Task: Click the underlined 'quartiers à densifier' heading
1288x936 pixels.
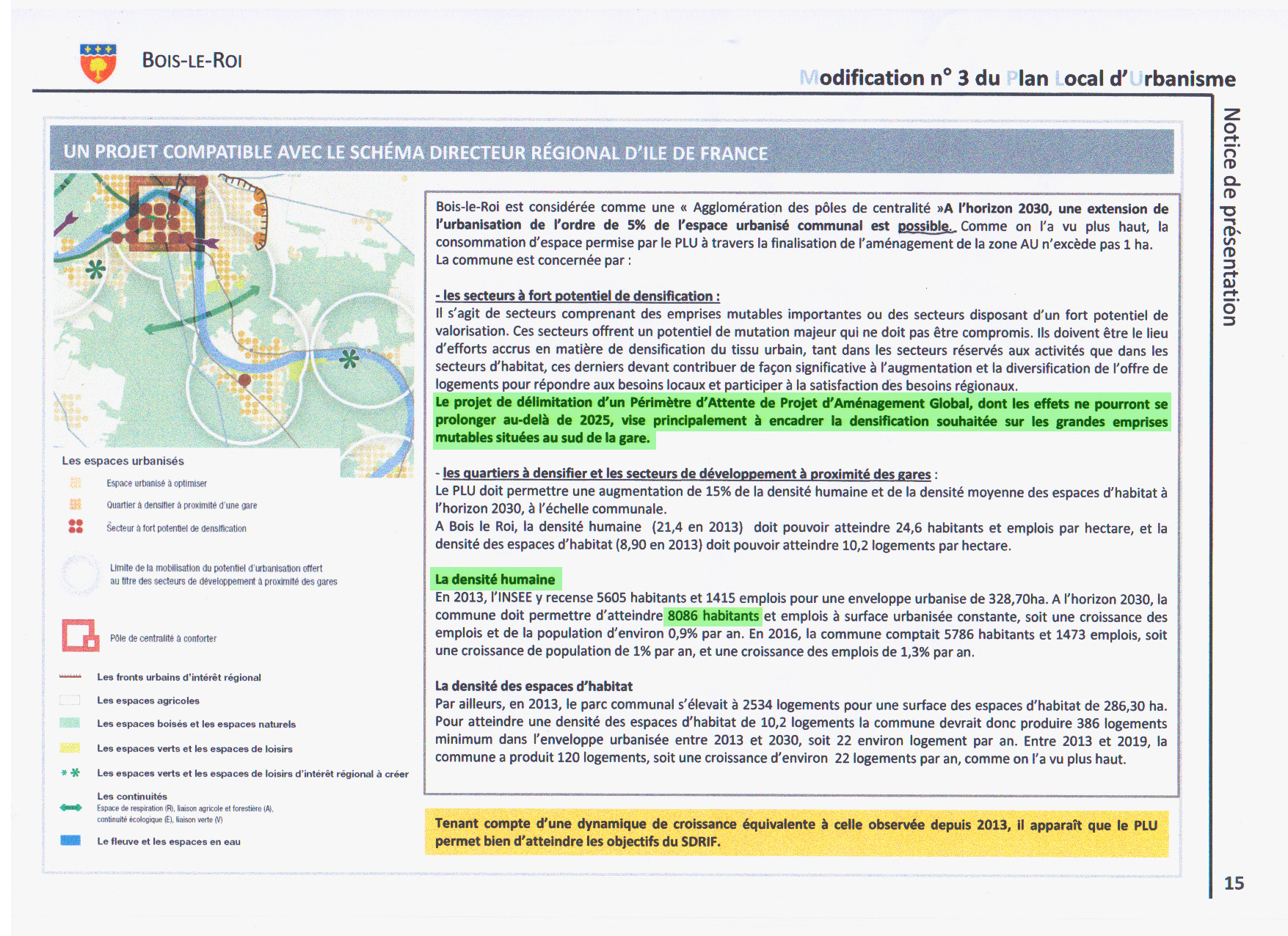Action: [686, 474]
